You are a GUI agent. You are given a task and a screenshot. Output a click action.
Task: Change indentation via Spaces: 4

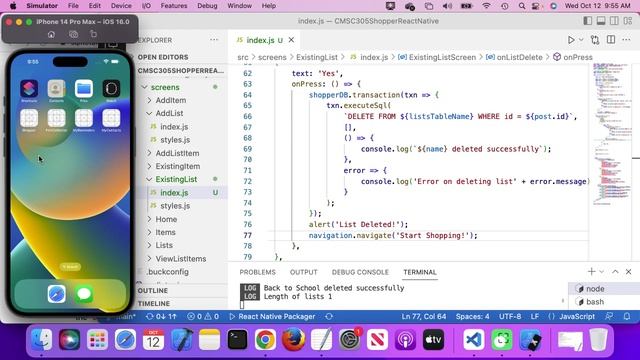pos(473,316)
